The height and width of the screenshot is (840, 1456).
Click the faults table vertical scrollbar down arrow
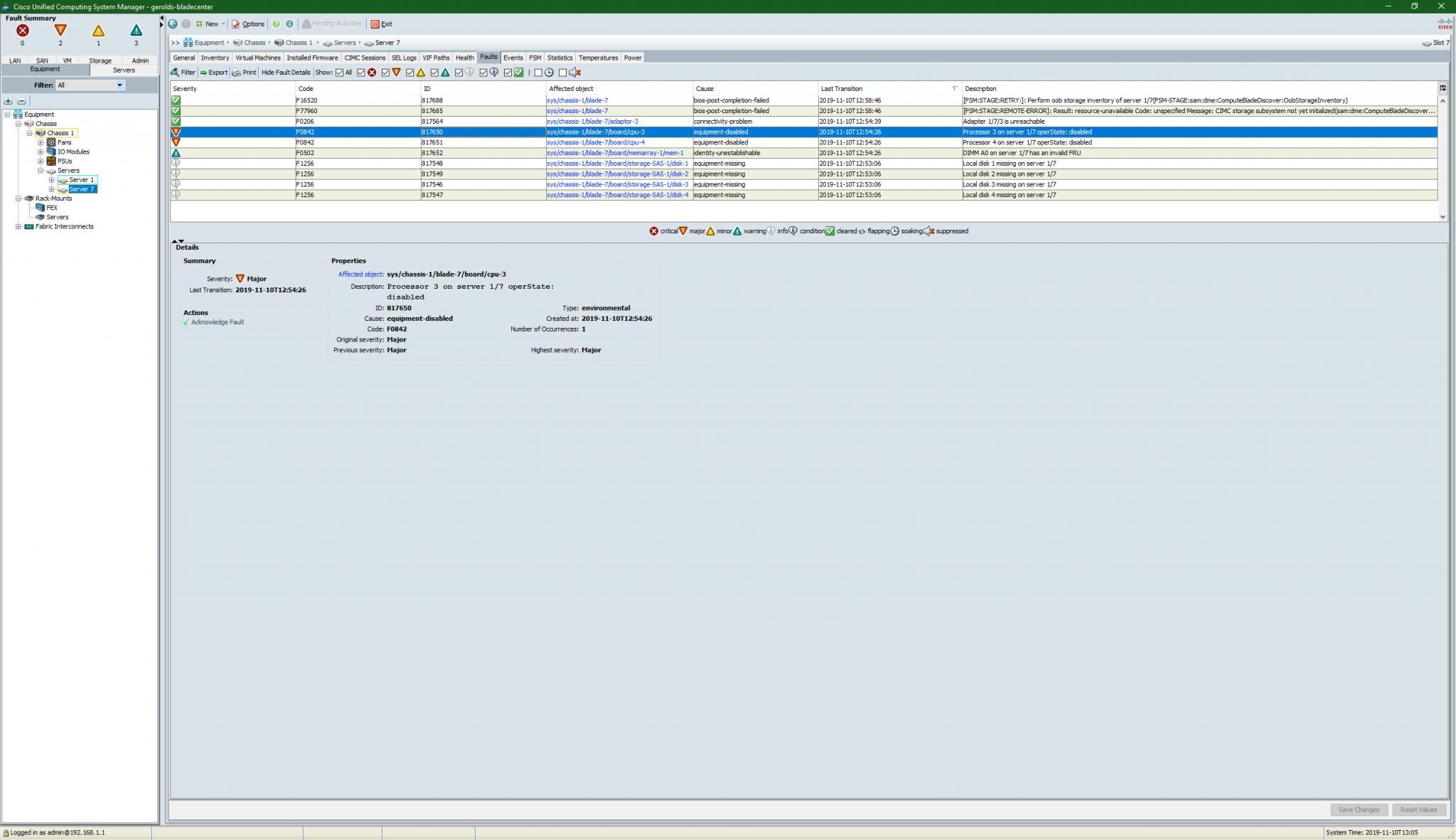click(x=1442, y=217)
